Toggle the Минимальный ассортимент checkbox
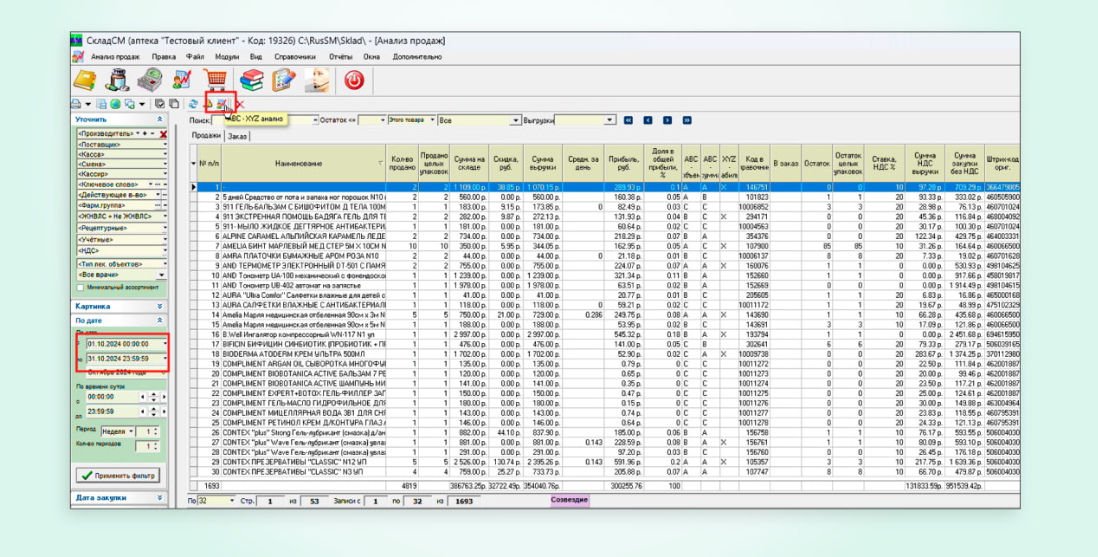1098x557 pixels. tap(80, 287)
